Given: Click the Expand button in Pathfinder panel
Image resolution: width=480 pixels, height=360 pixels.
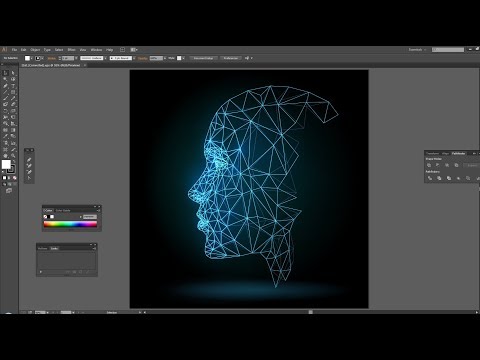Looking at the screenshot, I should (x=471, y=165).
